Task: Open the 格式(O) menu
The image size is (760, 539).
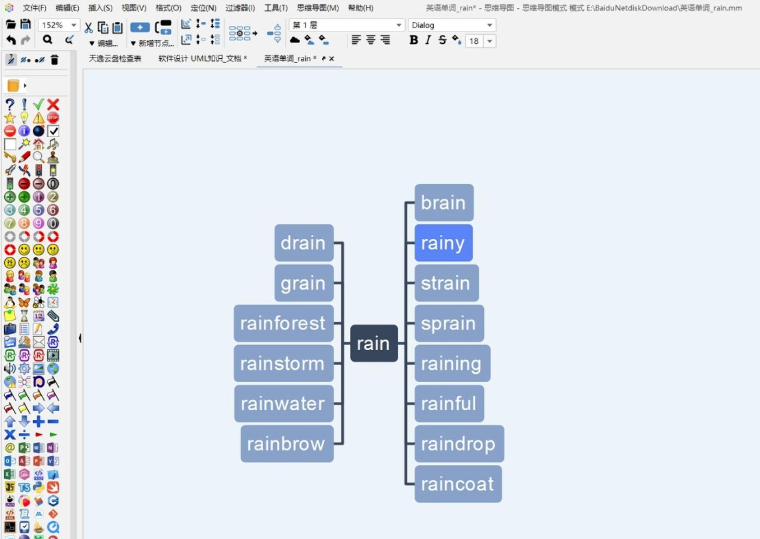Action: pyautogui.click(x=168, y=8)
